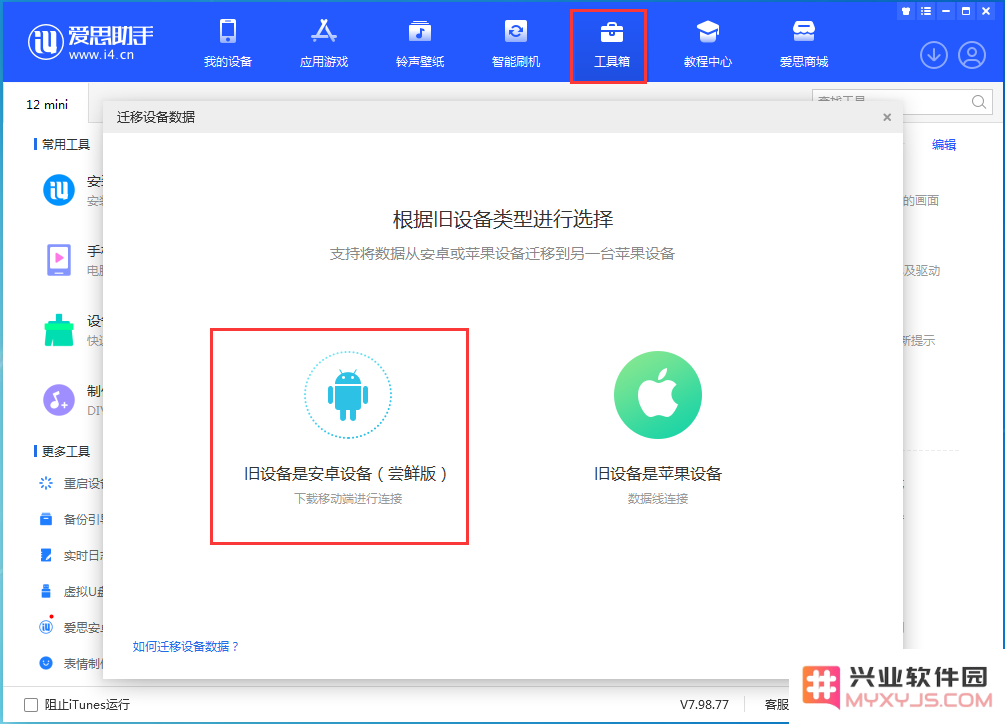Choose the Android old device icon
Image resolution: width=1005 pixels, height=724 pixels.
348,395
